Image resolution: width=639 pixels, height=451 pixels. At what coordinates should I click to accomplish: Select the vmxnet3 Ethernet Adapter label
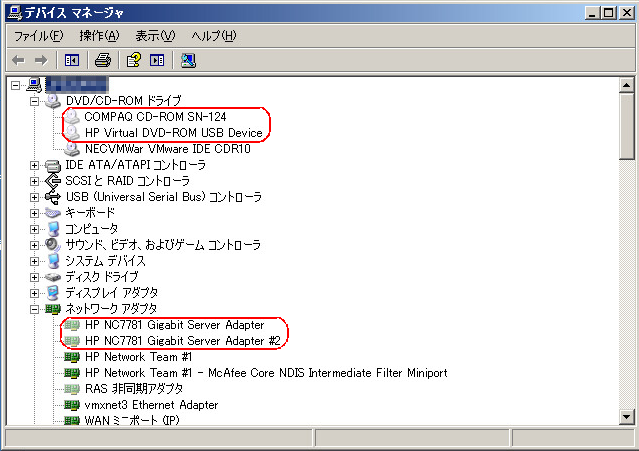click(x=151, y=405)
